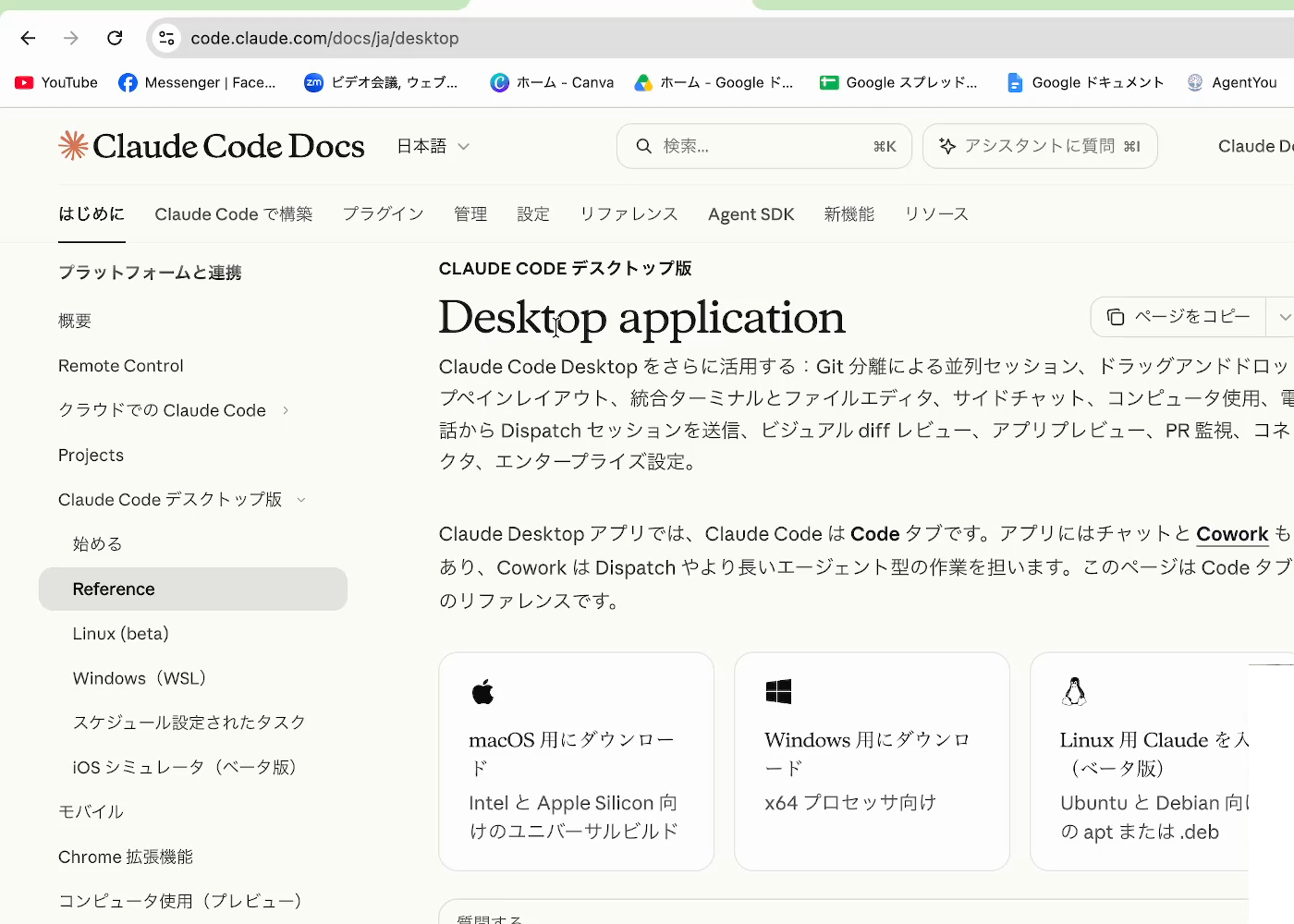The image size is (1294, 924).
Task: Open the Google ドキュメント bookmark
Action: point(1085,82)
